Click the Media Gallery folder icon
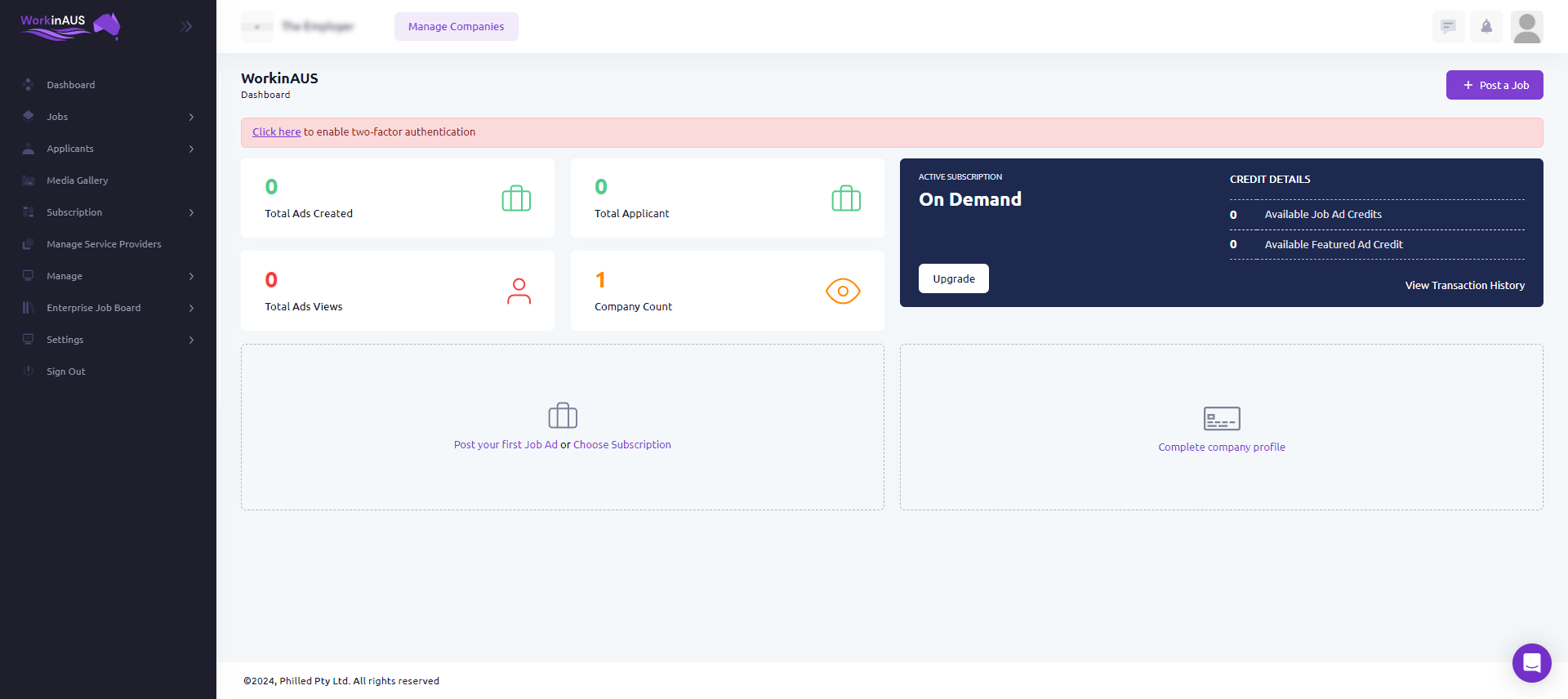This screenshot has height=699, width=1568. [29, 180]
